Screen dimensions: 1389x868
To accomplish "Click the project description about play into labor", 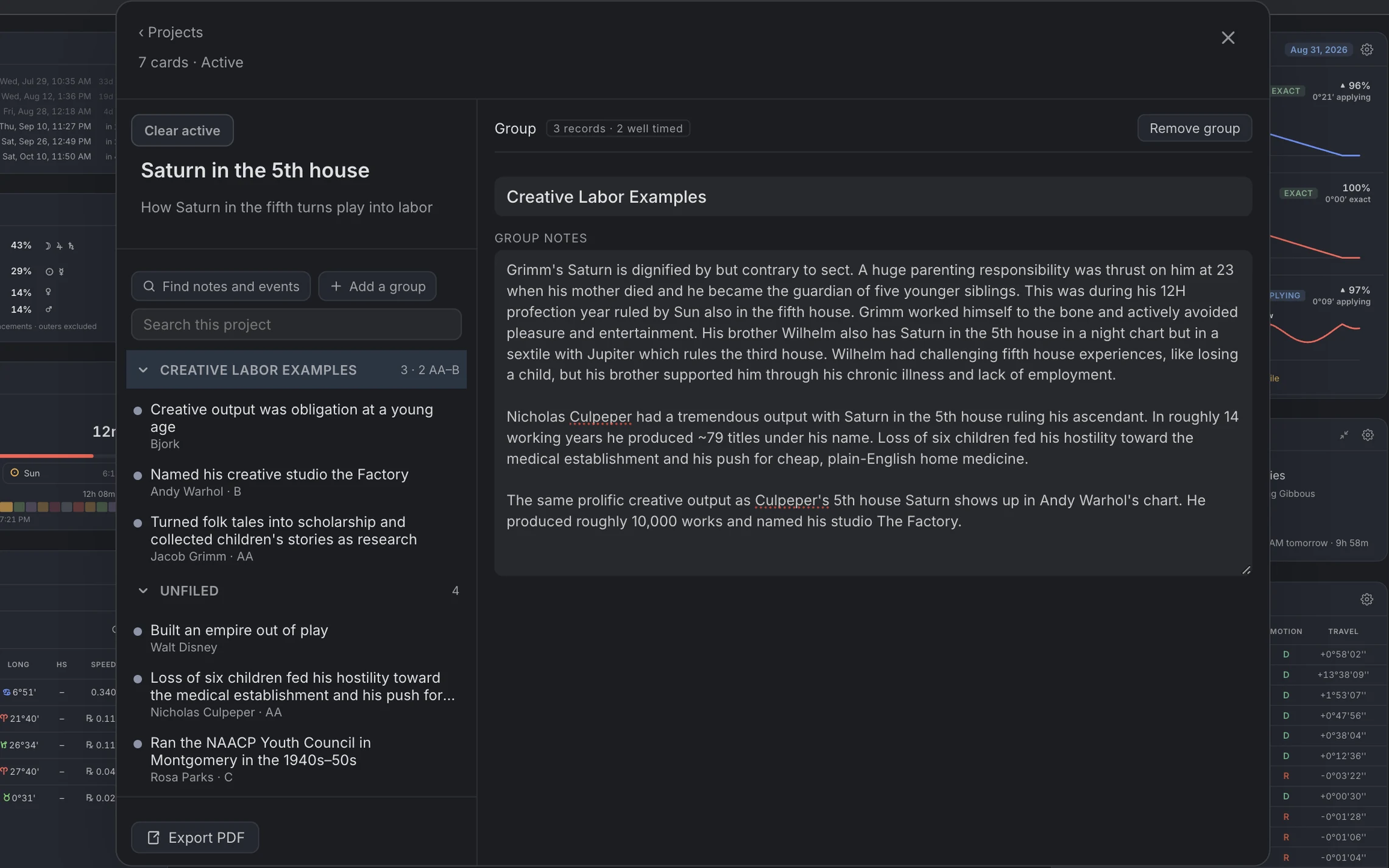I will coord(286,207).
